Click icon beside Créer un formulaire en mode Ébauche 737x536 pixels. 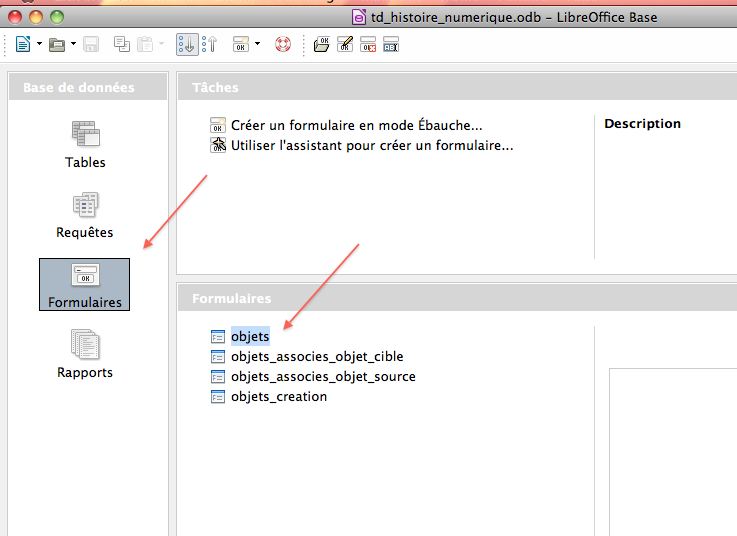point(218,126)
